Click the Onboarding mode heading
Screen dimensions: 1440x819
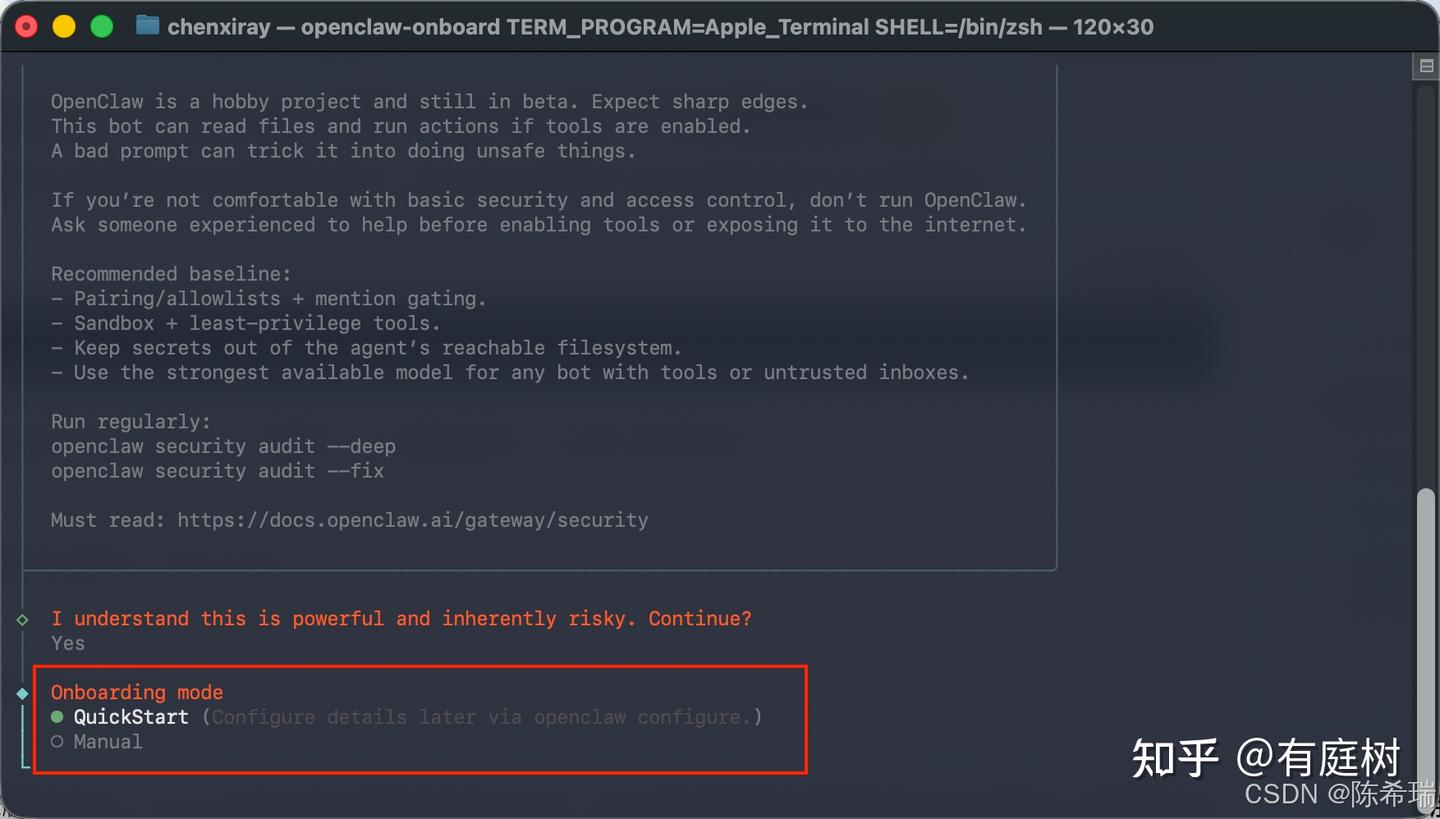point(137,692)
